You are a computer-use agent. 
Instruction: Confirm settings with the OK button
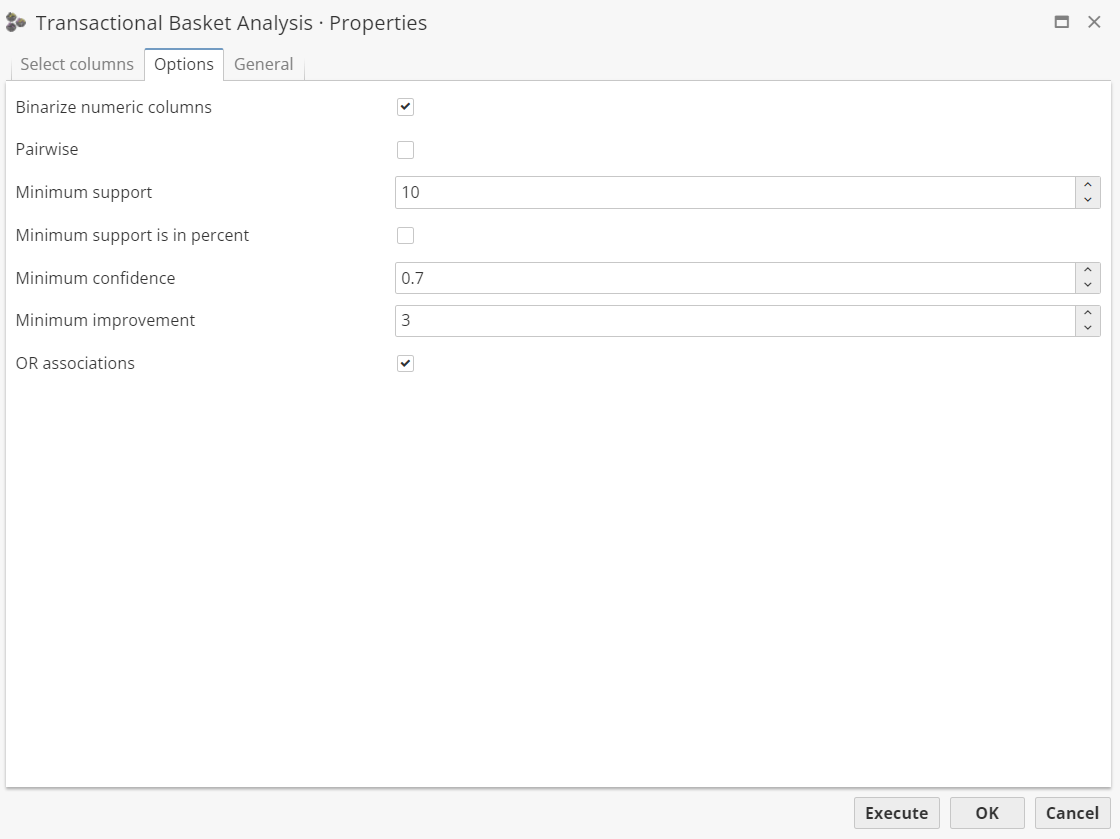click(x=987, y=813)
